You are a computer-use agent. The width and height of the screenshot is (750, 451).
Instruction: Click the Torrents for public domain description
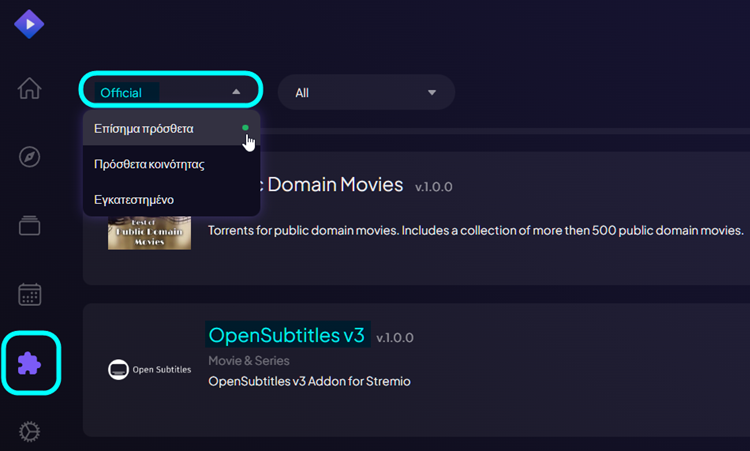(475, 230)
